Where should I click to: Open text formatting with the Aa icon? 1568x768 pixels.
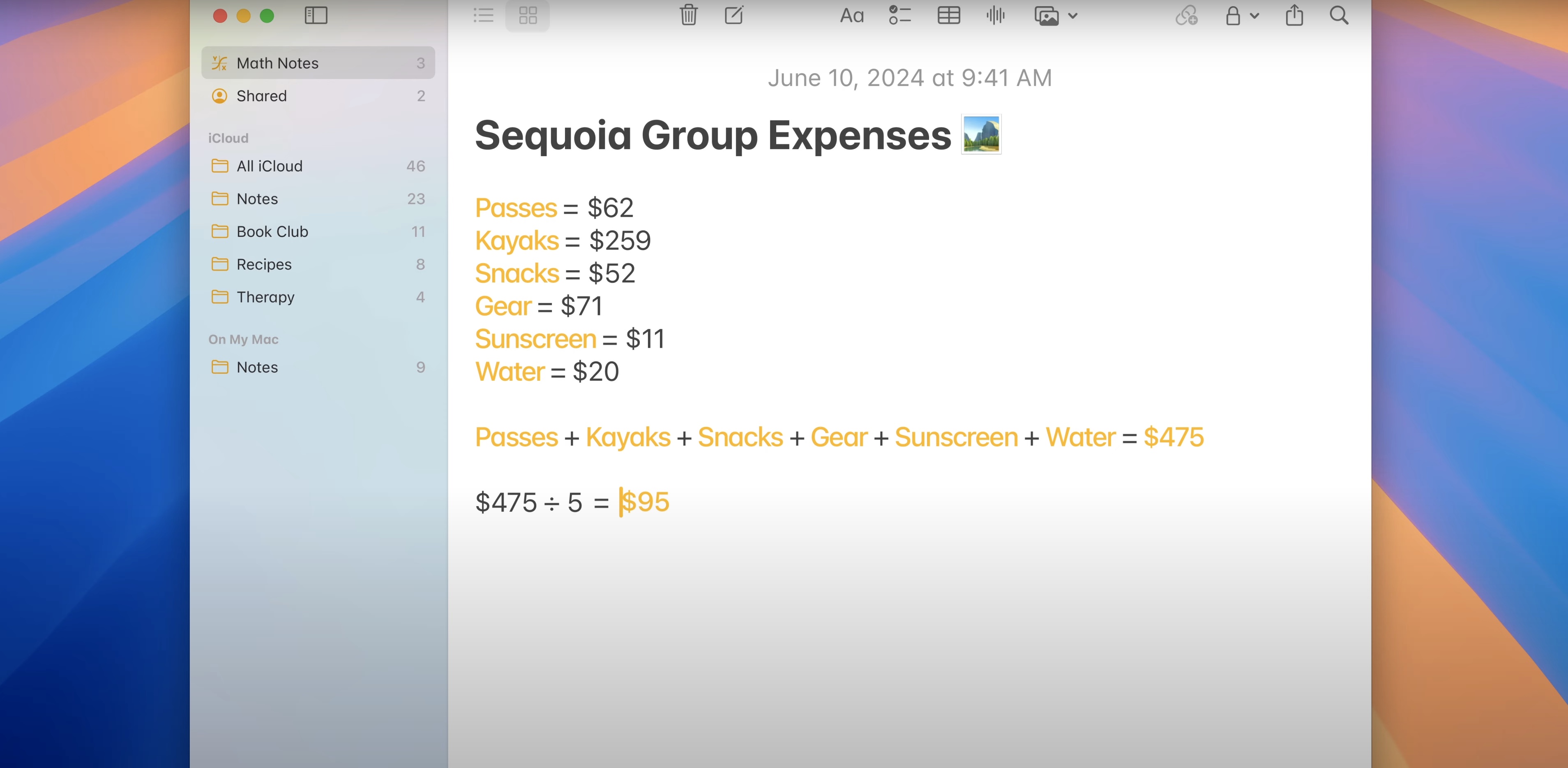point(851,16)
